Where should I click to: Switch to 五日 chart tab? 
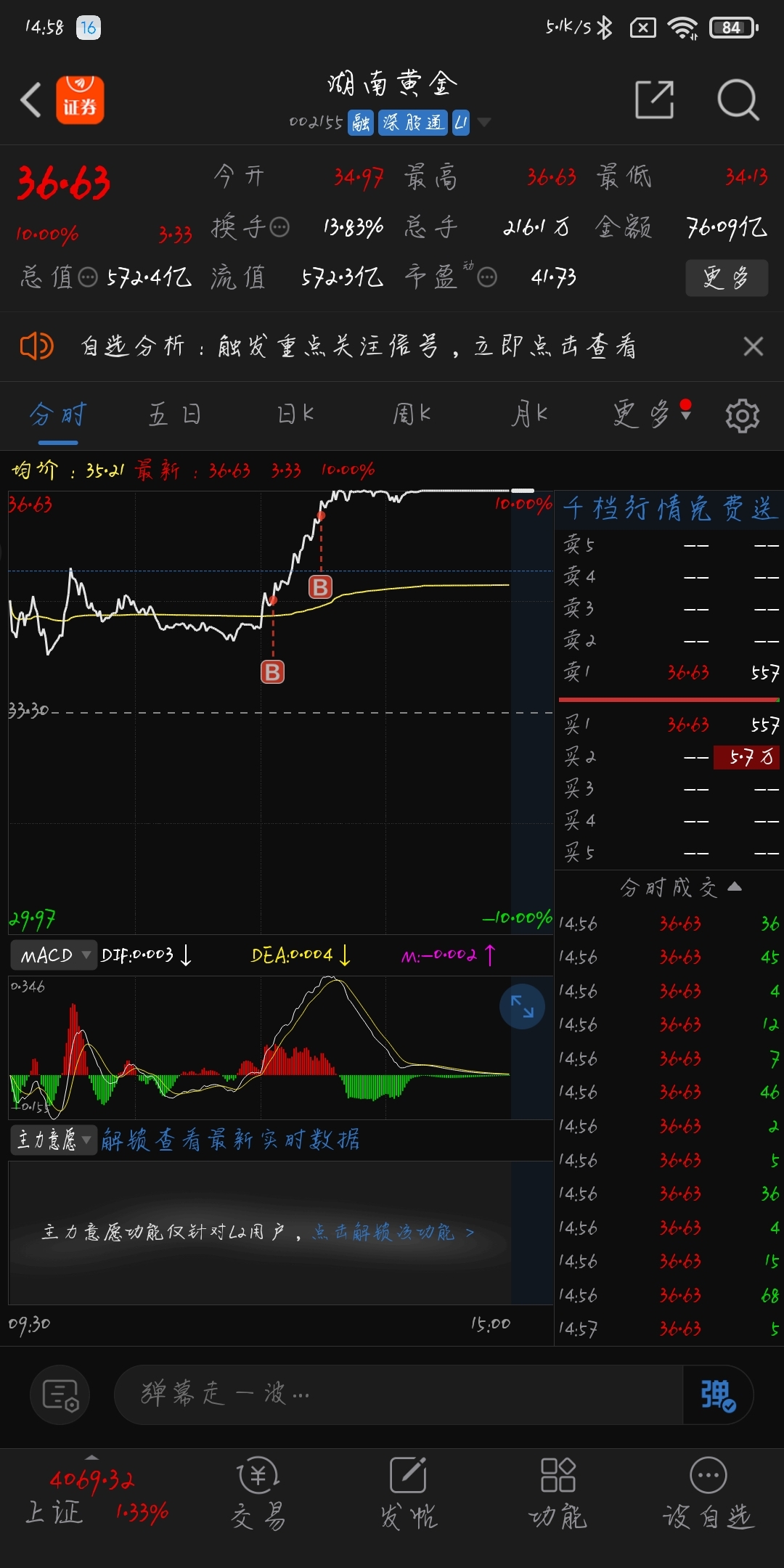pyautogui.click(x=175, y=415)
